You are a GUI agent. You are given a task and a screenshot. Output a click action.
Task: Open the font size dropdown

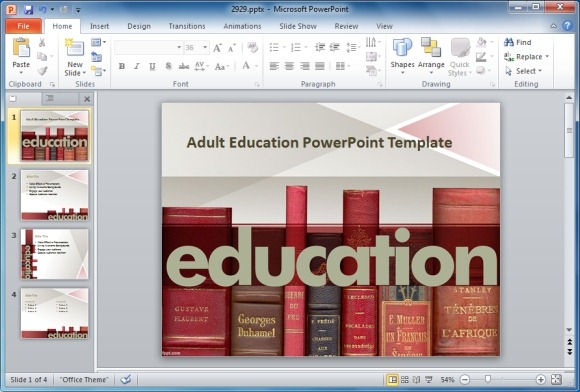tap(205, 48)
